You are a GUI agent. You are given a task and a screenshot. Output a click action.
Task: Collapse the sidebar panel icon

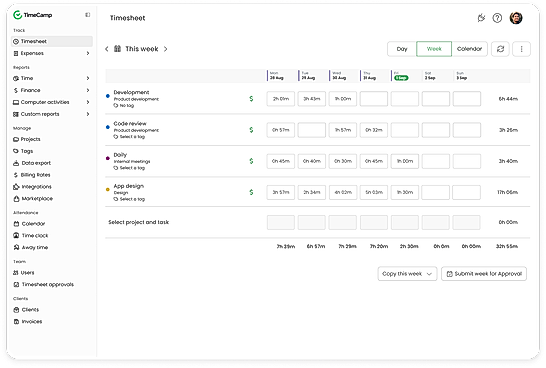tap(88, 15)
